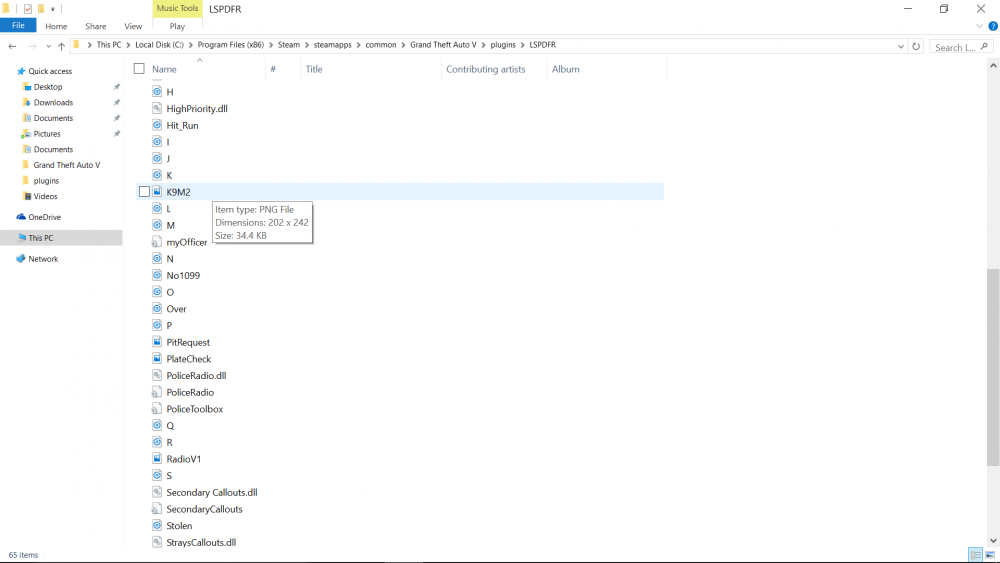Select the Stolen audio file icon
This screenshot has width=1000, height=563.
(x=157, y=525)
